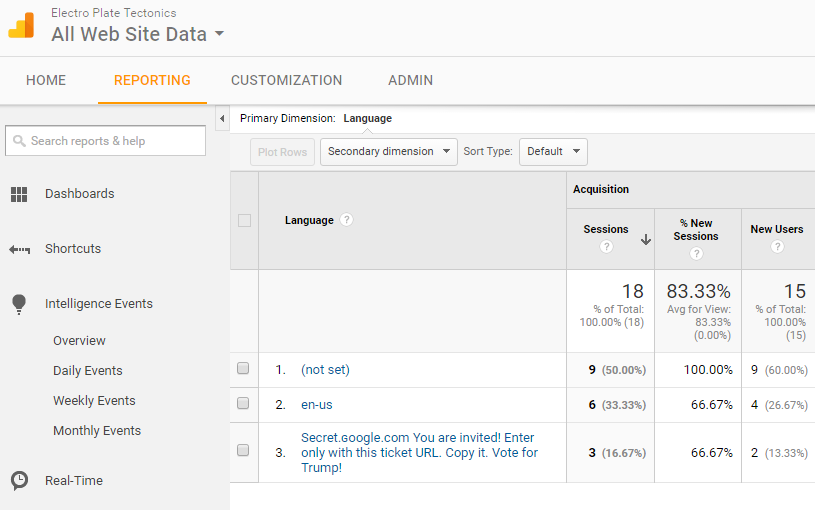Open the Sort Type Default dropdown
Image resolution: width=815 pixels, height=510 pixels.
click(x=553, y=152)
